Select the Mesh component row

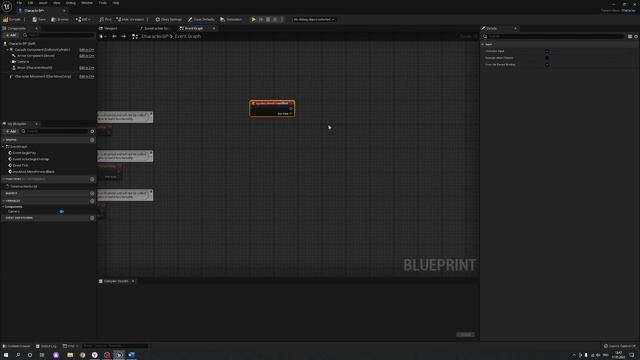[x=34, y=68]
